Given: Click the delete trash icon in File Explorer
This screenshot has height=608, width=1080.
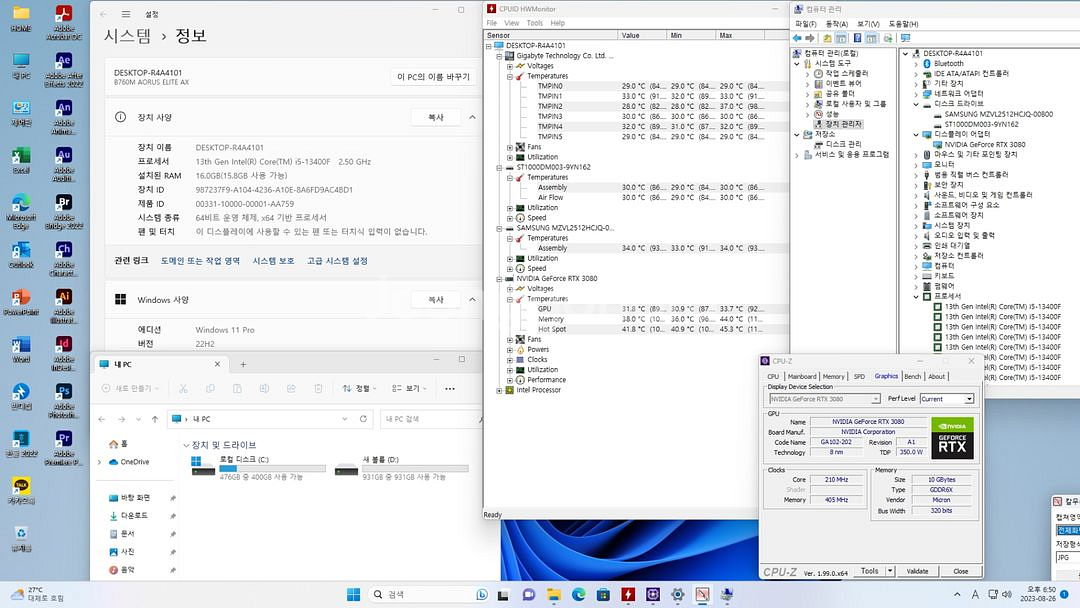Looking at the screenshot, I should click(x=318, y=388).
